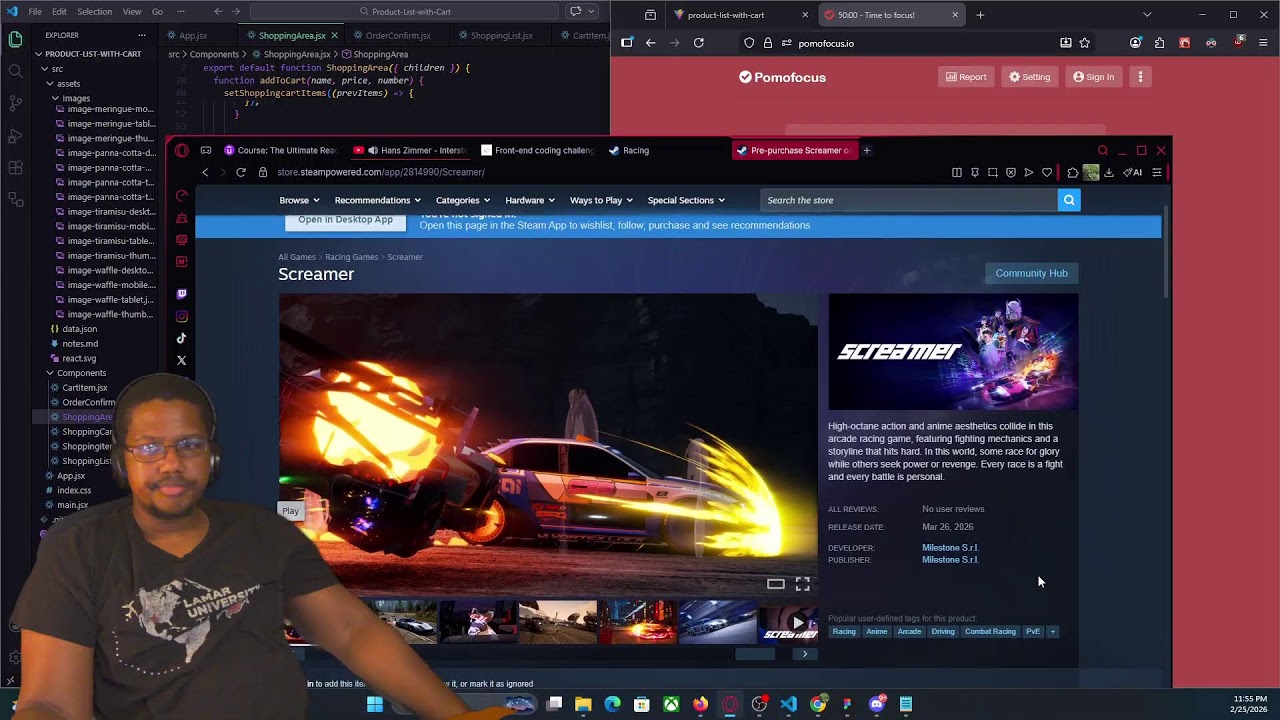The image size is (1280, 720).
Task: Expand Hardware dropdown in Steam store
Action: (x=530, y=200)
